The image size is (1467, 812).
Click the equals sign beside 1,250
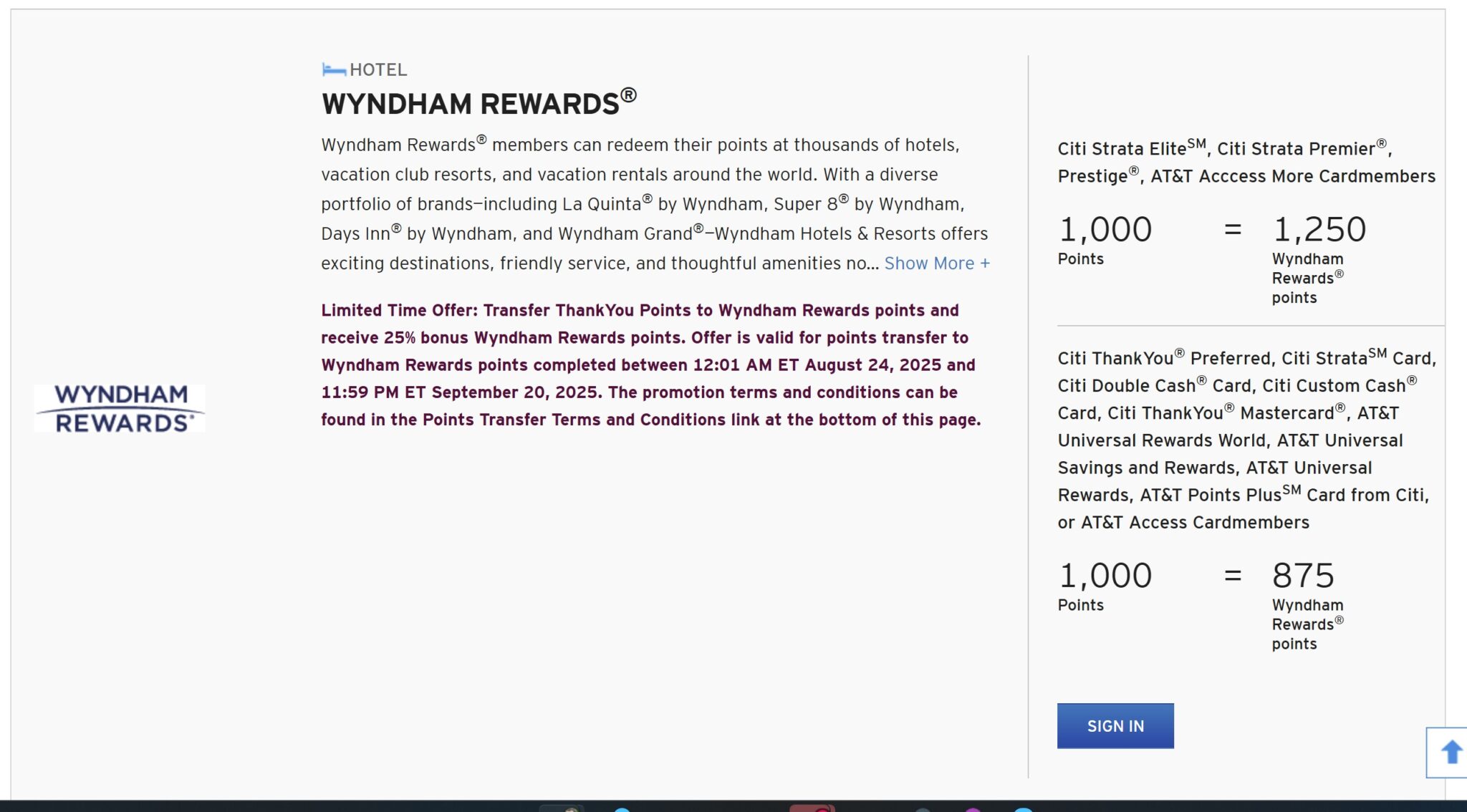pyautogui.click(x=1232, y=230)
